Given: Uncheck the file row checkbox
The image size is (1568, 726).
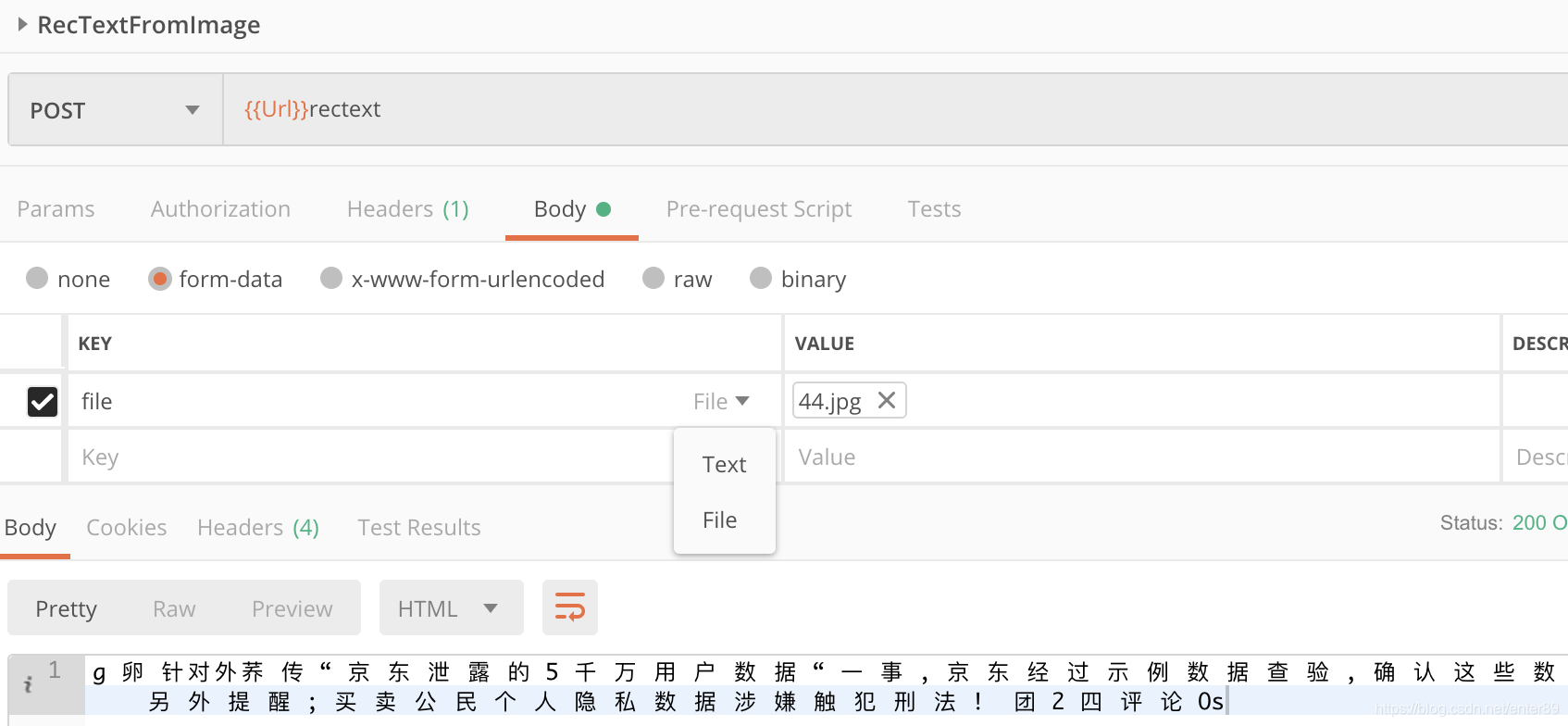Looking at the screenshot, I should coord(43,401).
